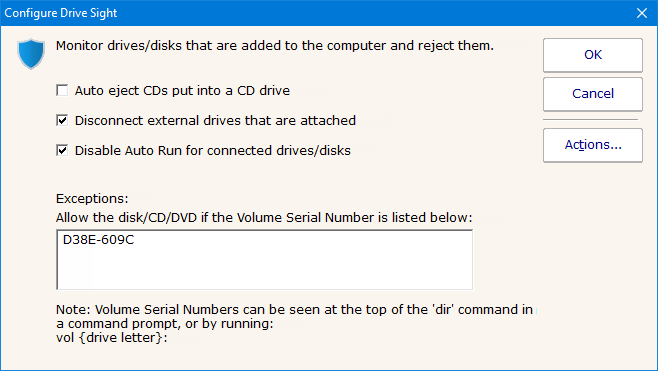This screenshot has width=658, height=371.
Task: Click the Exceptions: heading
Action: click(92, 199)
